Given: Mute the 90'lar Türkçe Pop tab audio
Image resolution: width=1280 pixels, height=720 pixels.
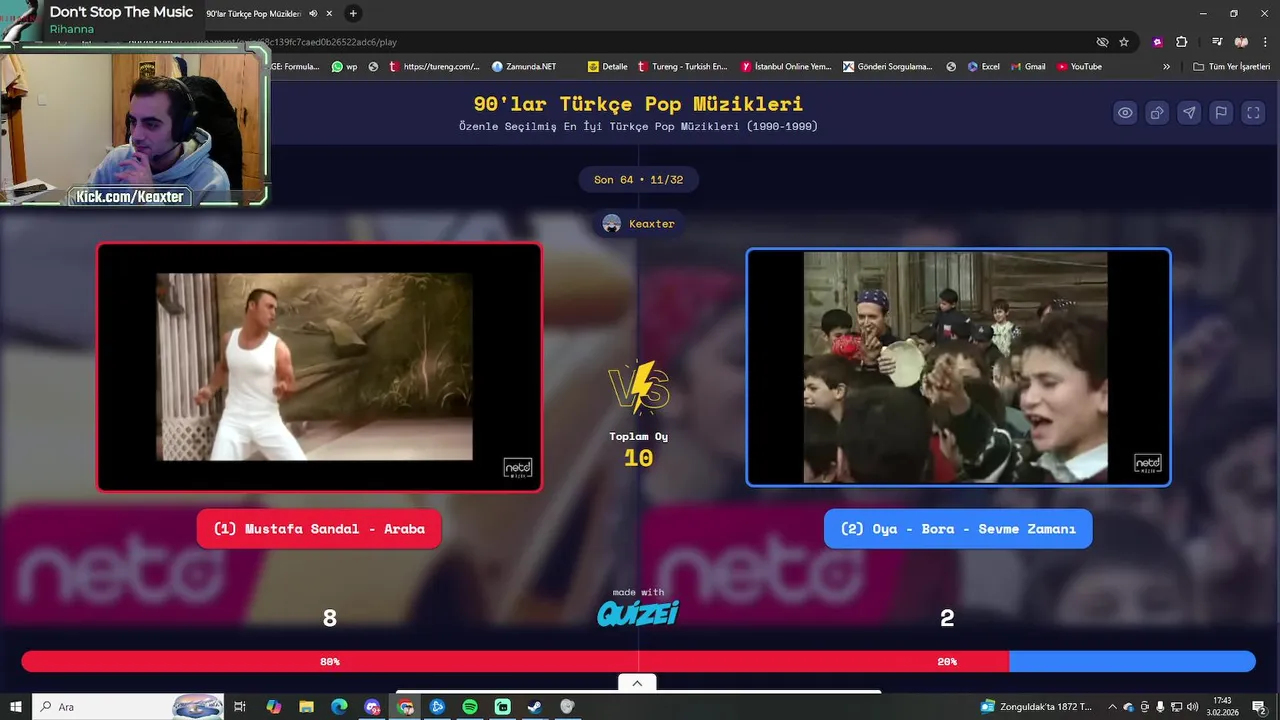Looking at the screenshot, I should 313,14.
